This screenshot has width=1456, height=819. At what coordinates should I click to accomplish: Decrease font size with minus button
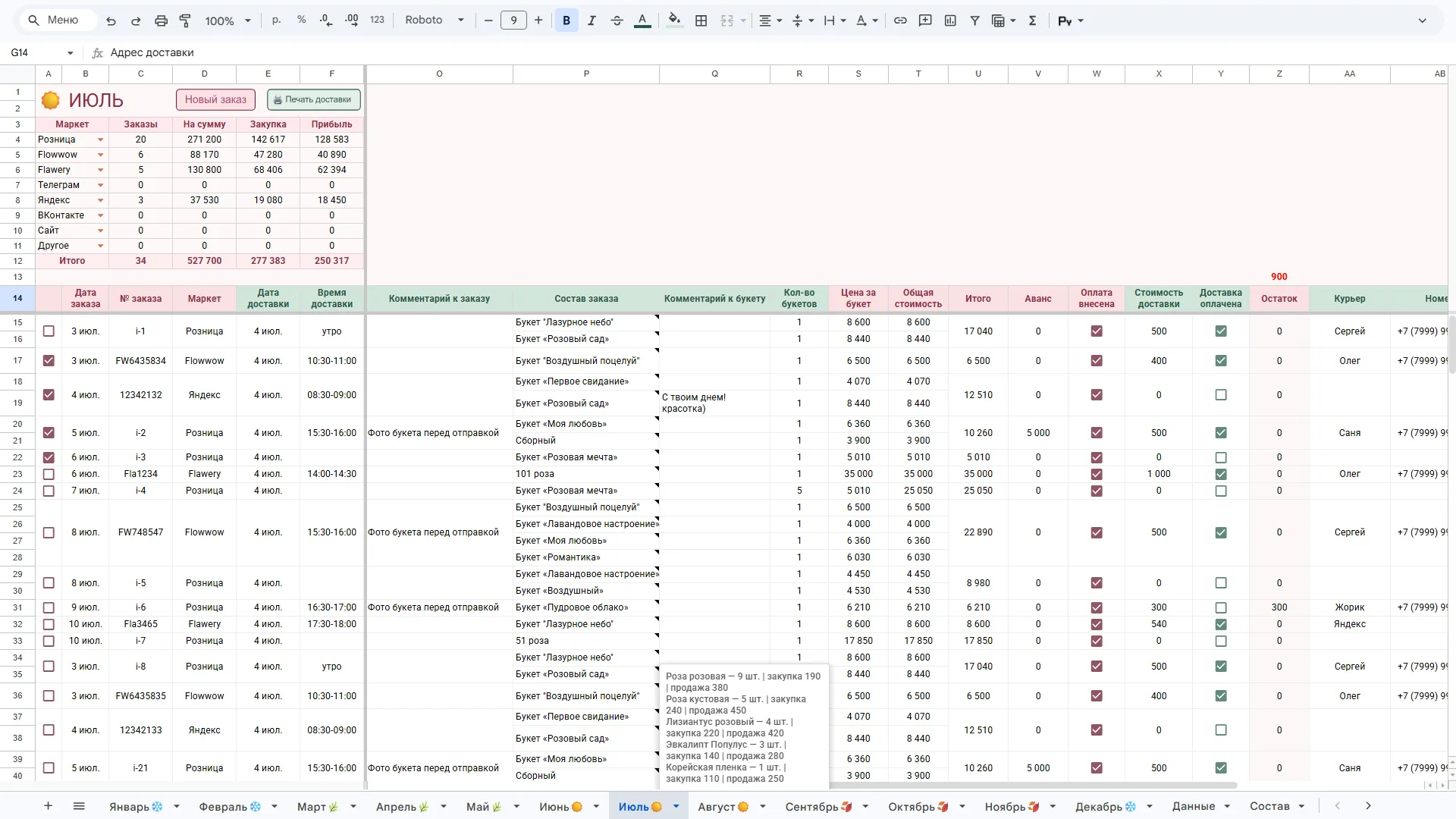coord(488,20)
